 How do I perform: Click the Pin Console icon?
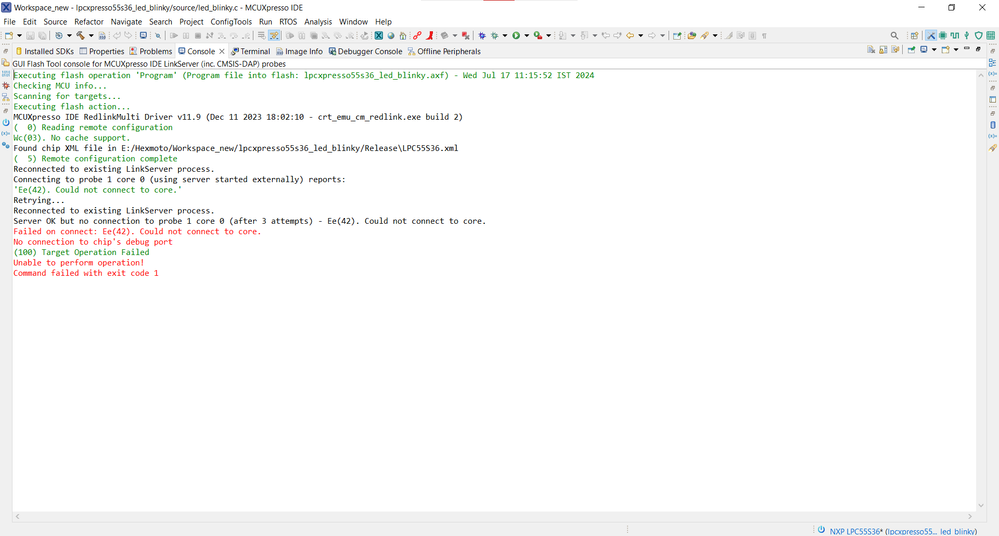[911, 50]
